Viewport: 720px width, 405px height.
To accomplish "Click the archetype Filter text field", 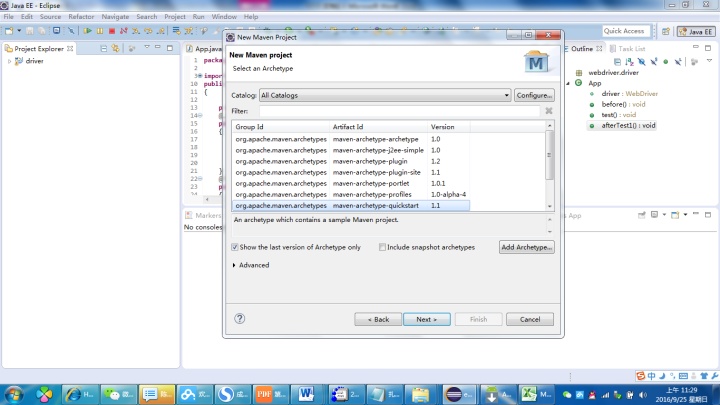I will coord(399,111).
